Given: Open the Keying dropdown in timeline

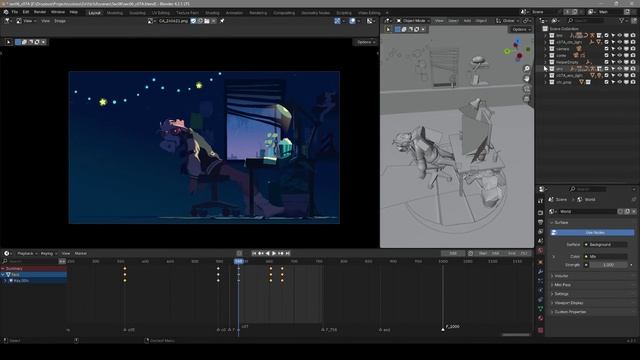Looking at the screenshot, I should [x=49, y=253].
